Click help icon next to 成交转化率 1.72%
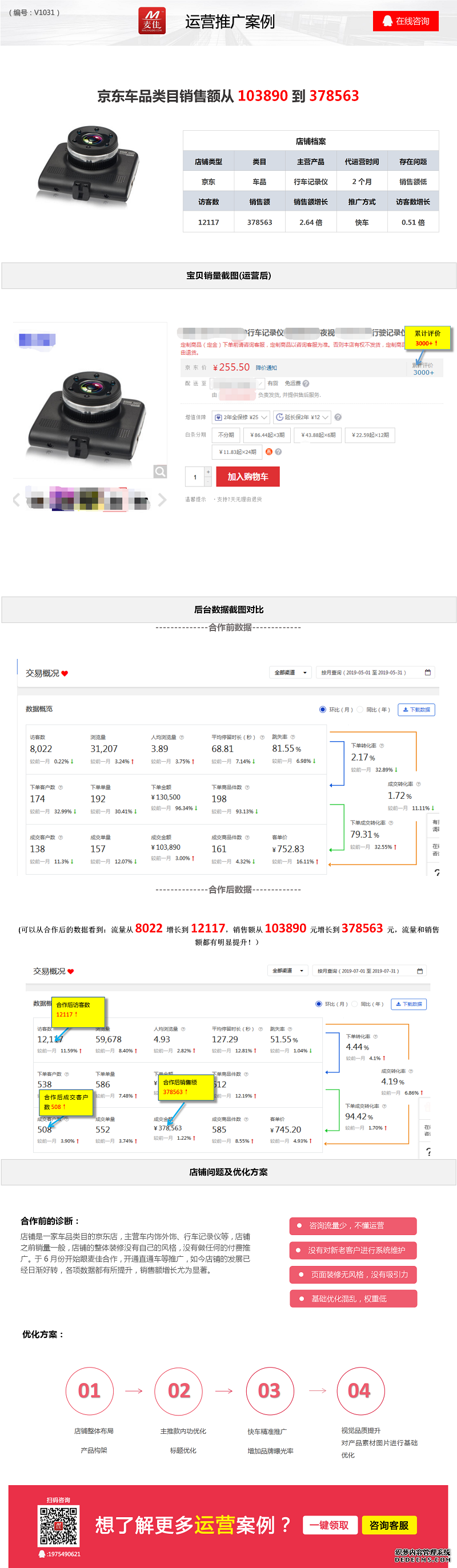The image size is (457, 1568). tap(418, 784)
